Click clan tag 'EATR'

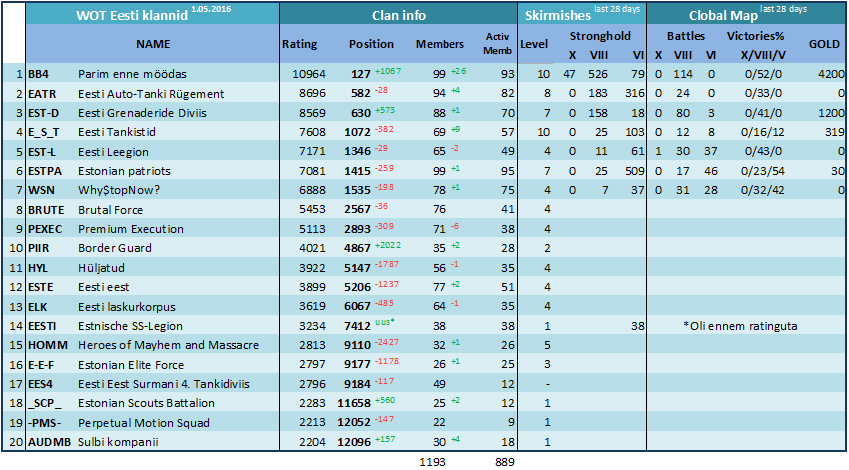tap(42, 94)
